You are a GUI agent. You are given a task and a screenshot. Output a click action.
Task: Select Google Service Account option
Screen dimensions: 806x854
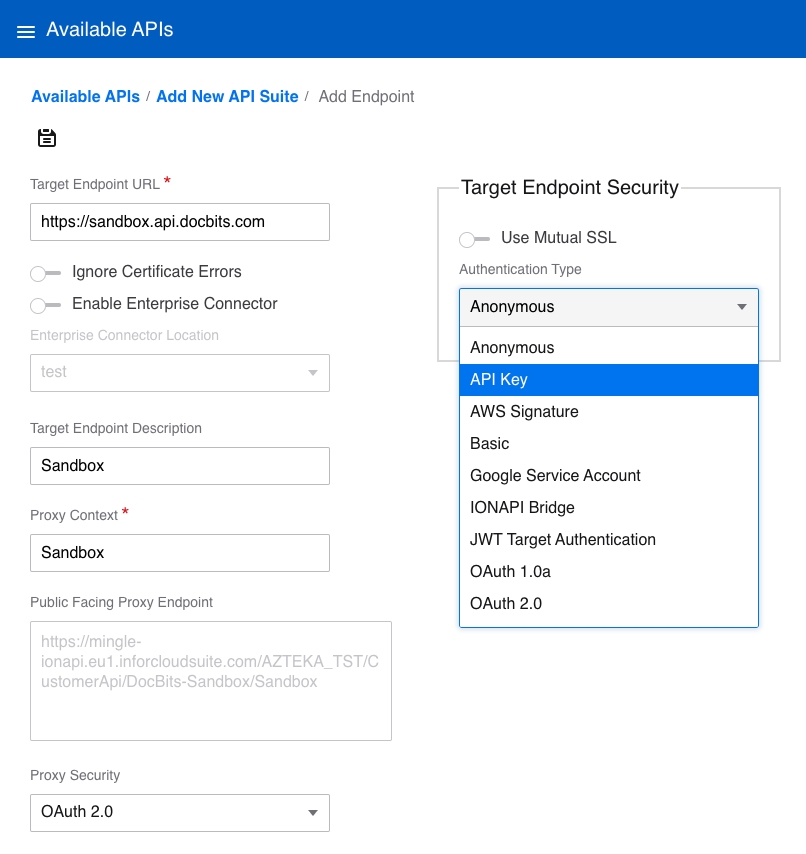tap(608, 476)
